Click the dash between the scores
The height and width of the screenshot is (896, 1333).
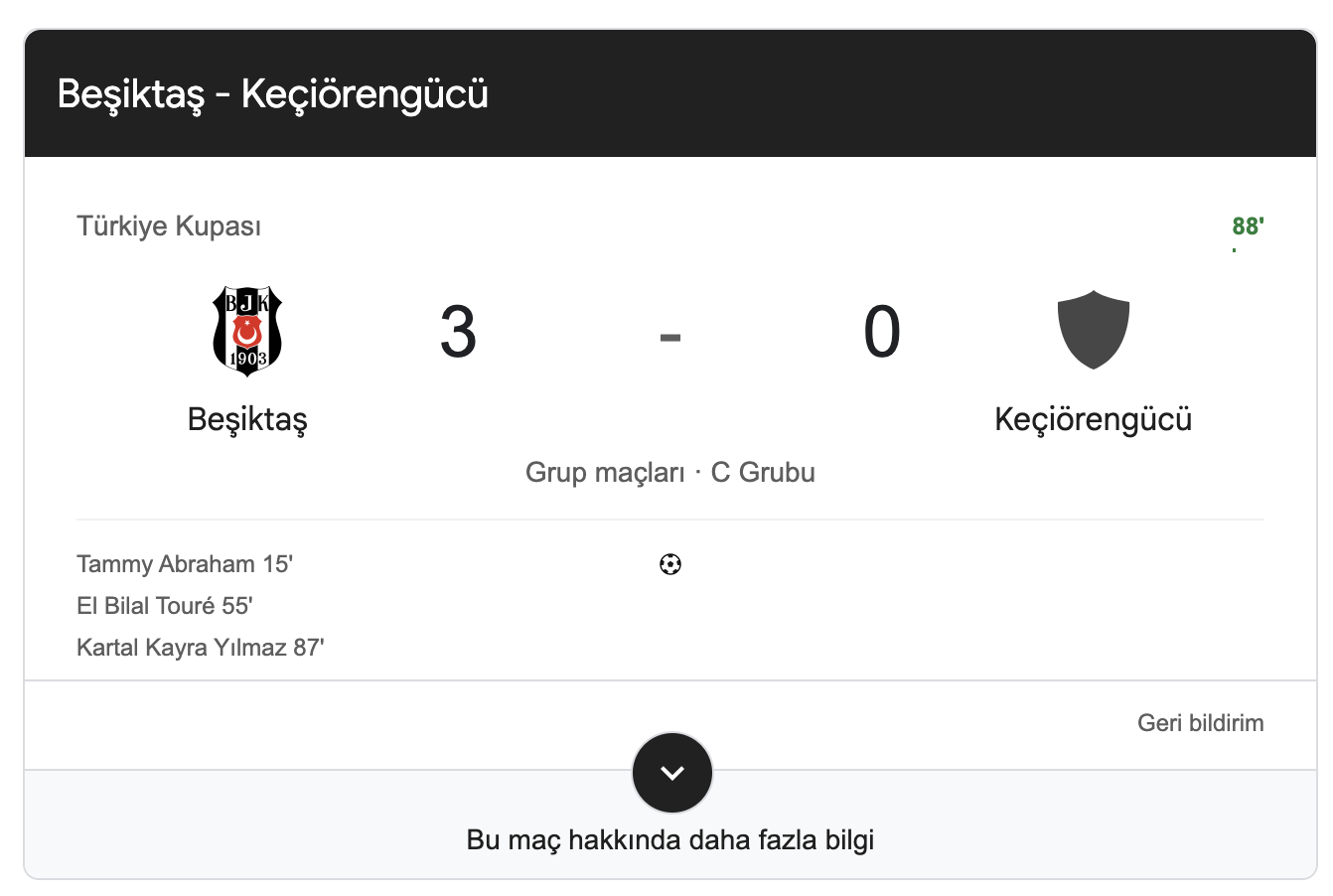[670, 338]
